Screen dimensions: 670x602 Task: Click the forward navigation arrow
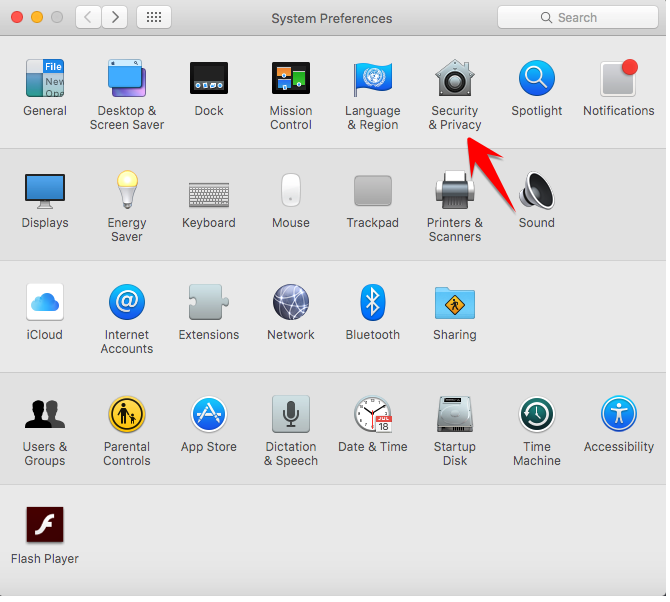click(115, 18)
